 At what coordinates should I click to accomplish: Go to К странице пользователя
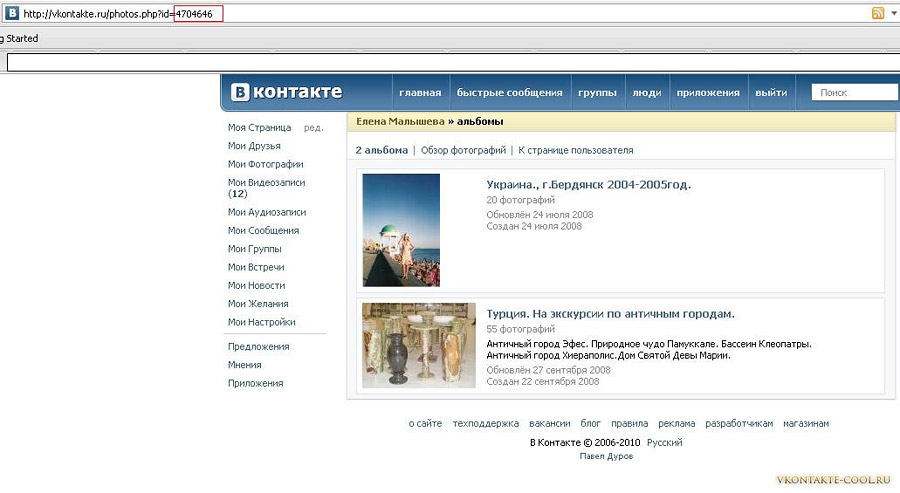click(575, 151)
